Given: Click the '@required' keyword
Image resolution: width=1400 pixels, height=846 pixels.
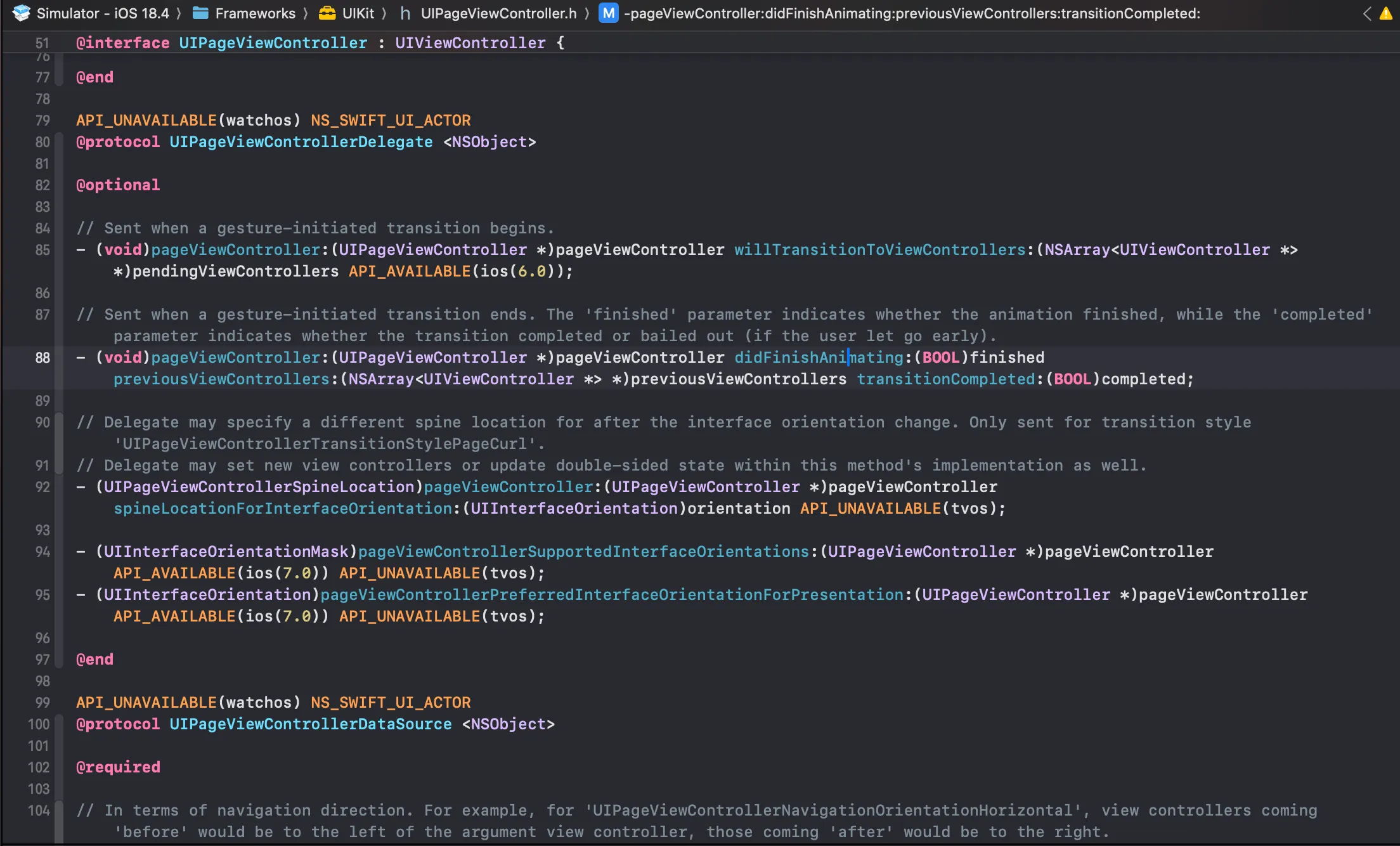Looking at the screenshot, I should point(118,767).
